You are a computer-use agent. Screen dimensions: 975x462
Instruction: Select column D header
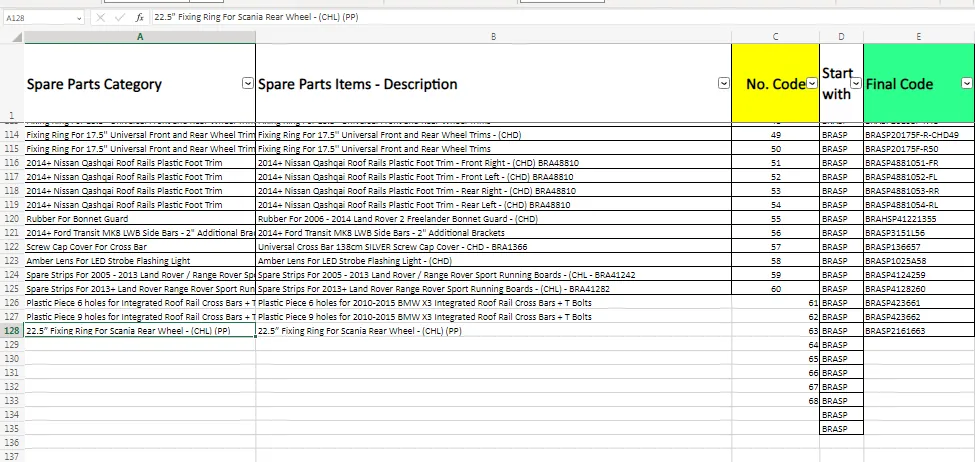click(841, 37)
